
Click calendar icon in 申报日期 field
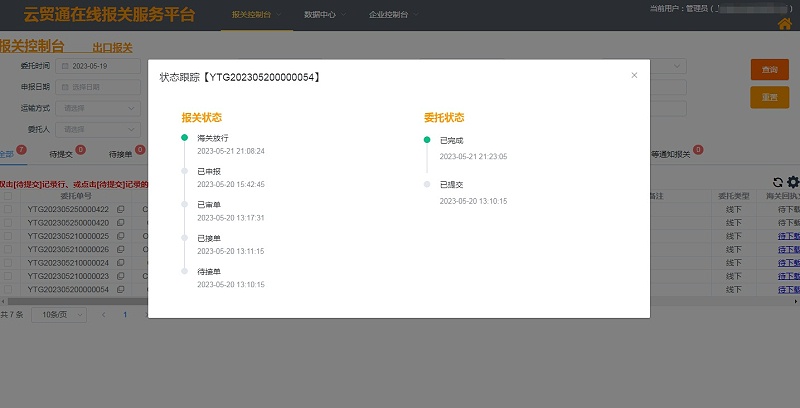click(65, 87)
